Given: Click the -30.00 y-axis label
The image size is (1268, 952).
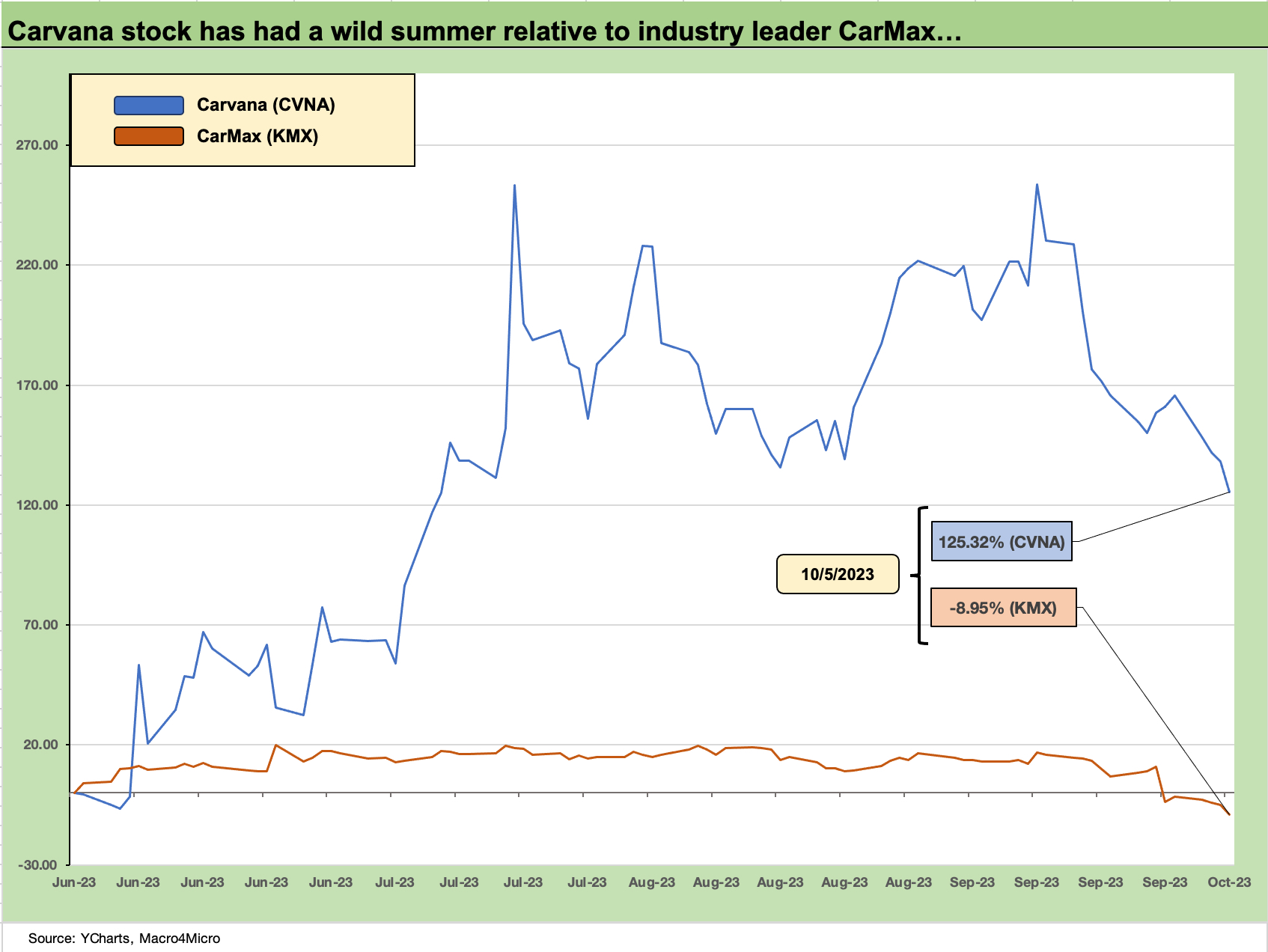Looking at the screenshot, I should tap(38, 864).
